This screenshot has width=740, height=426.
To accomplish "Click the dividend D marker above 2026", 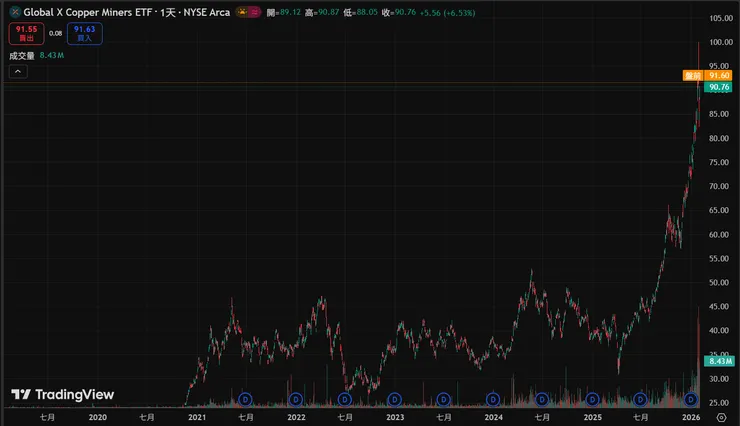I will 690,400.
